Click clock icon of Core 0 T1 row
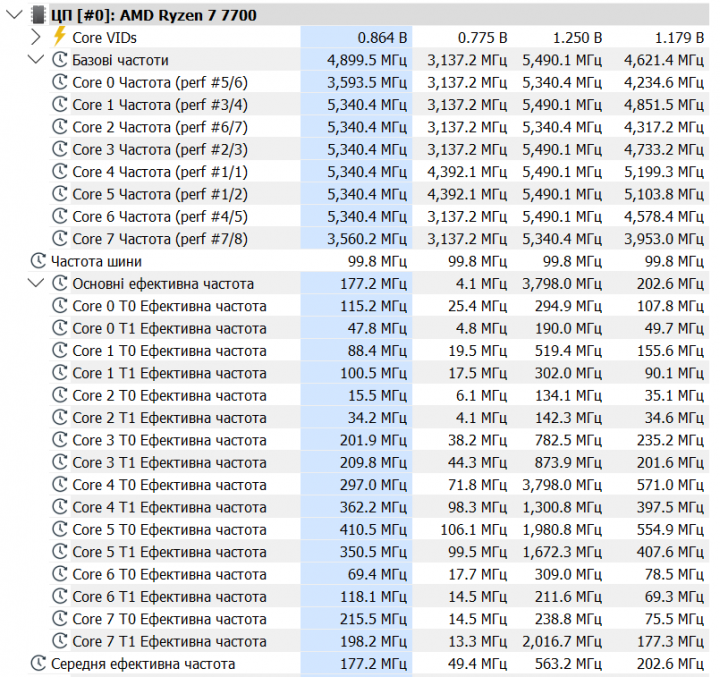This screenshot has width=720, height=677. (x=60, y=328)
